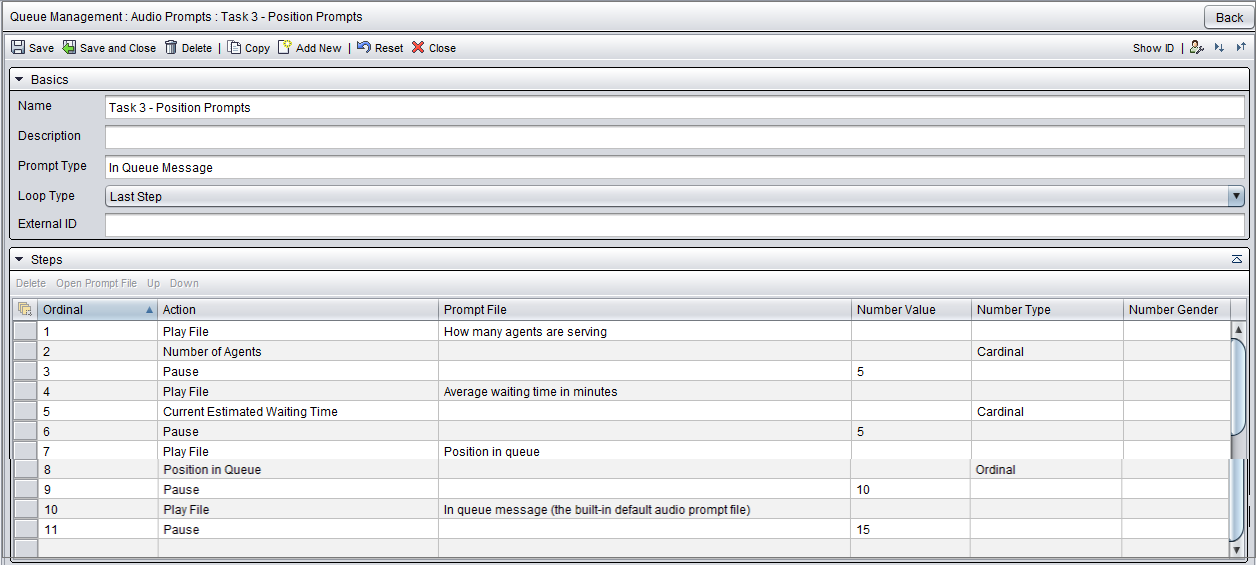Click the red X Close item
Screen dimensions: 1256x565
[433, 48]
